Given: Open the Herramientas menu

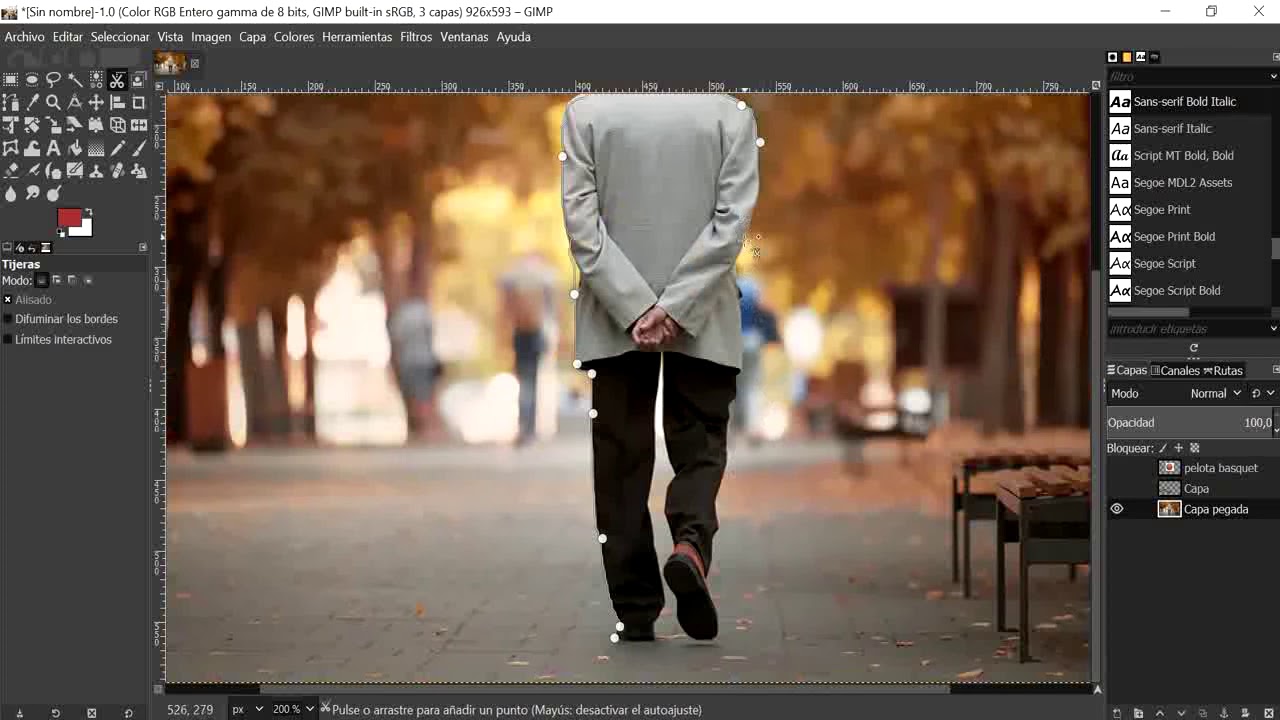Looking at the screenshot, I should coord(357,37).
